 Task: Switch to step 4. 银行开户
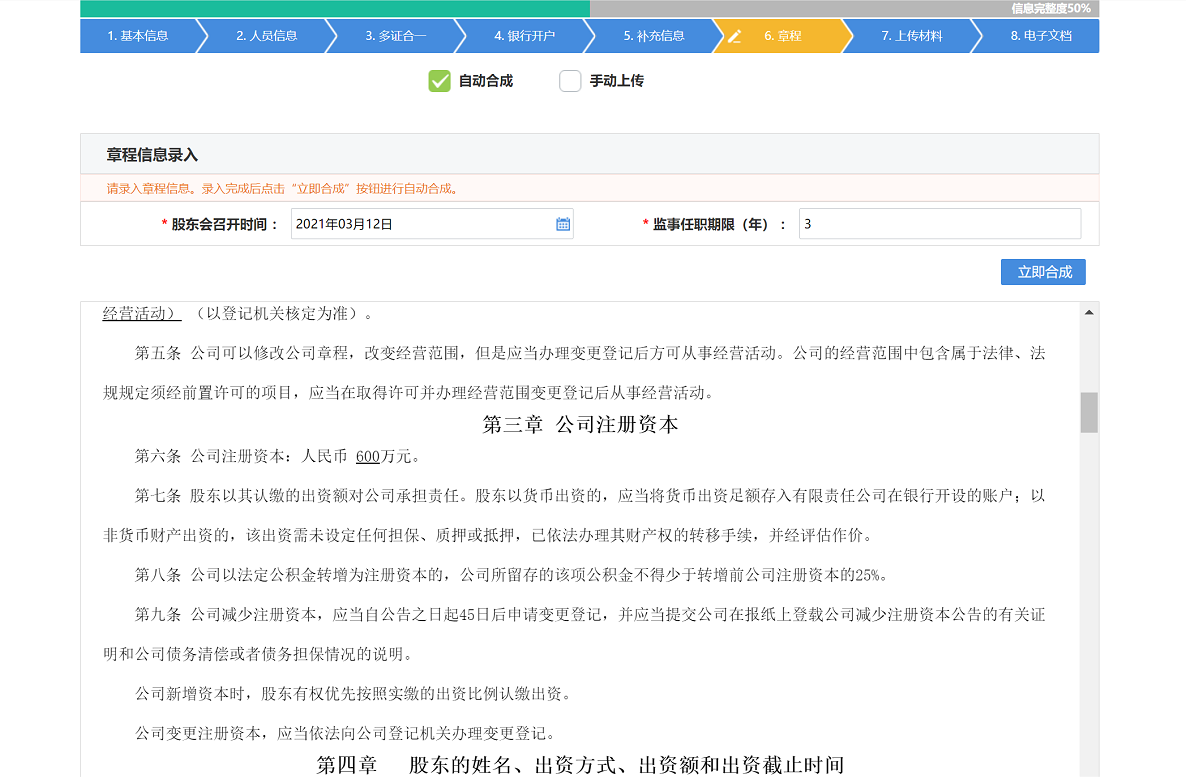click(524, 36)
